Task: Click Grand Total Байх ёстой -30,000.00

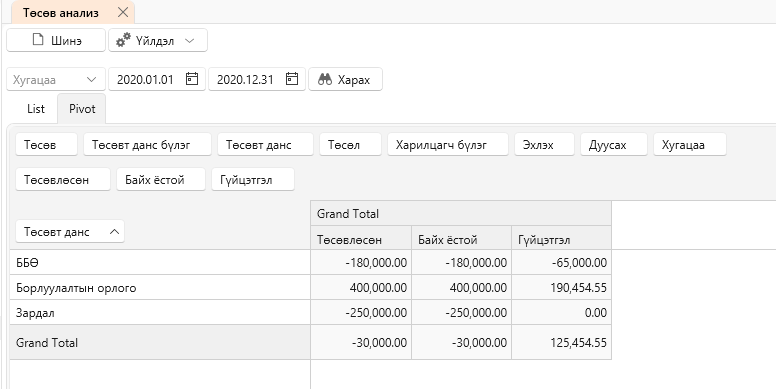Action: coord(461,342)
